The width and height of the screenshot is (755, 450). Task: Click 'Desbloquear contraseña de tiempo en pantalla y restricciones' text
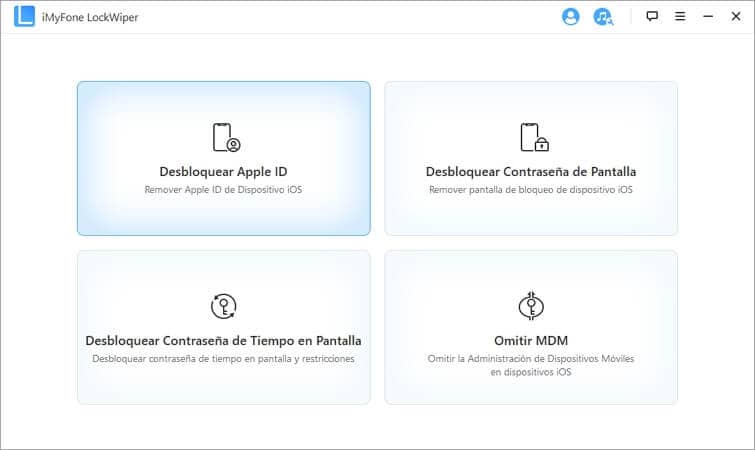pyautogui.click(x=223, y=359)
